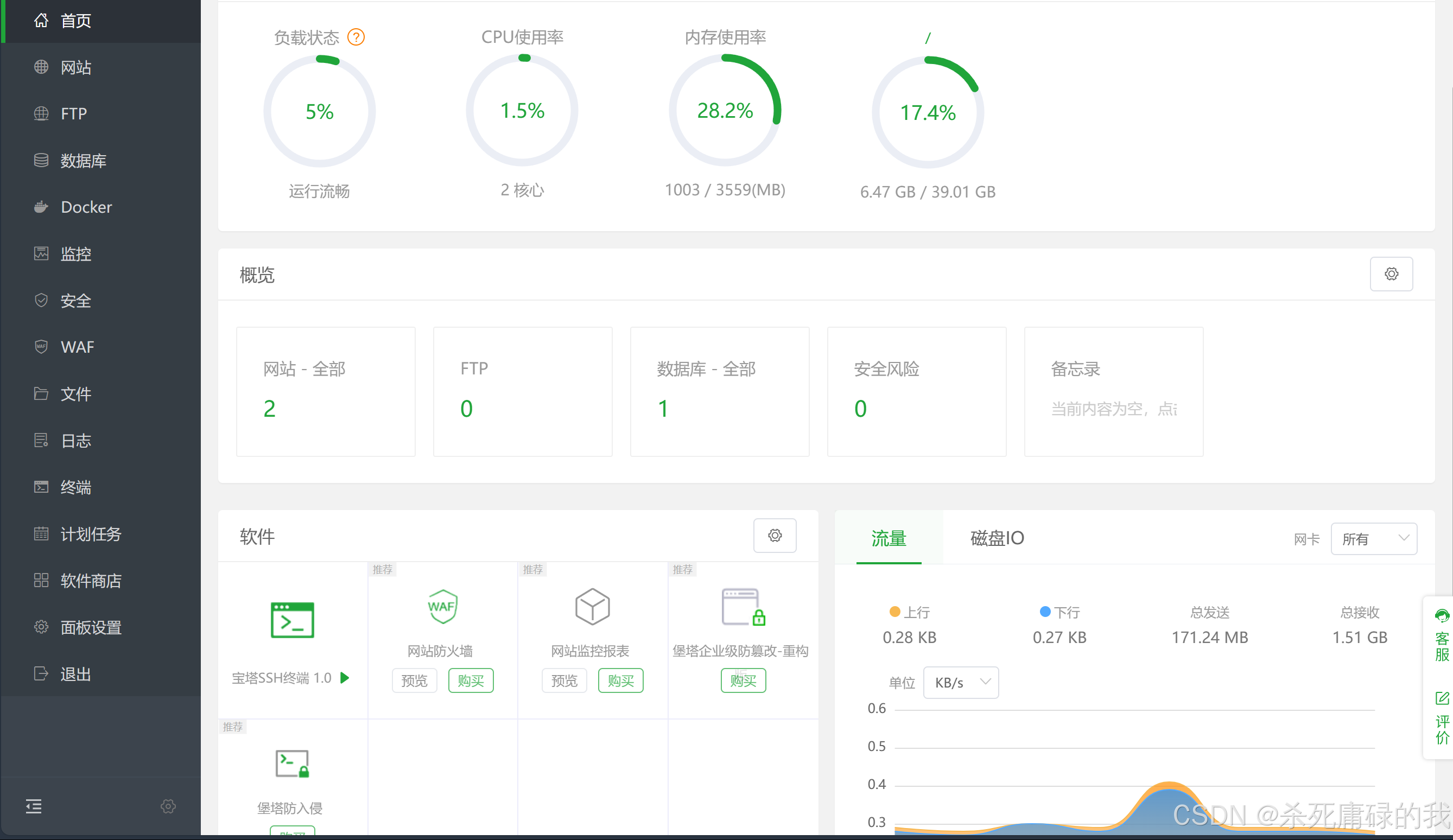This screenshot has width=1453, height=840.
Task: Click the 总发送 171.24 MB value
Action: [x=1210, y=637]
